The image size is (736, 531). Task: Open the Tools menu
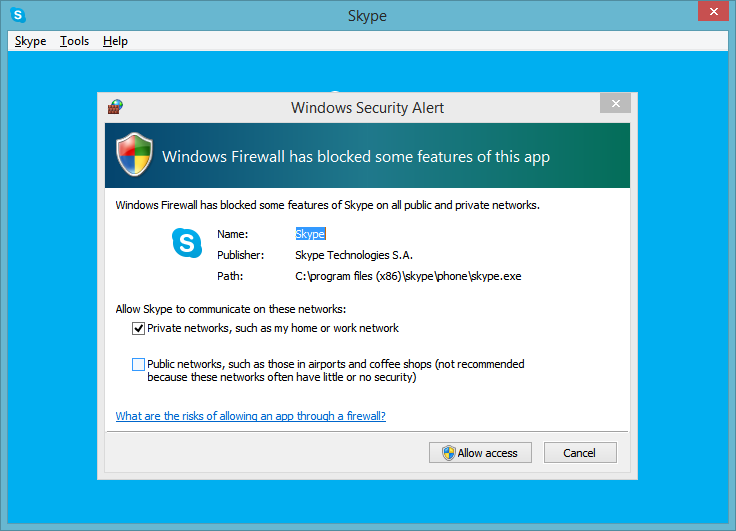(x=74, y=41)
